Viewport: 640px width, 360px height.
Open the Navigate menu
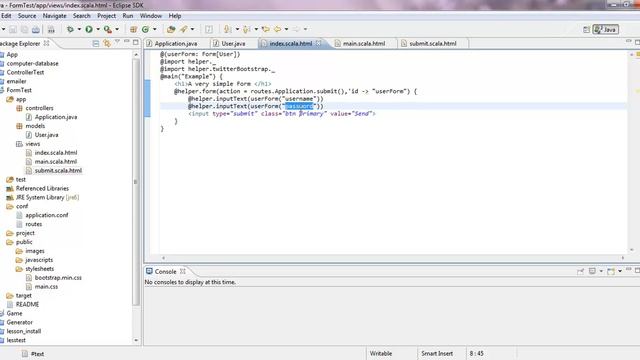[x=54, y=16]
